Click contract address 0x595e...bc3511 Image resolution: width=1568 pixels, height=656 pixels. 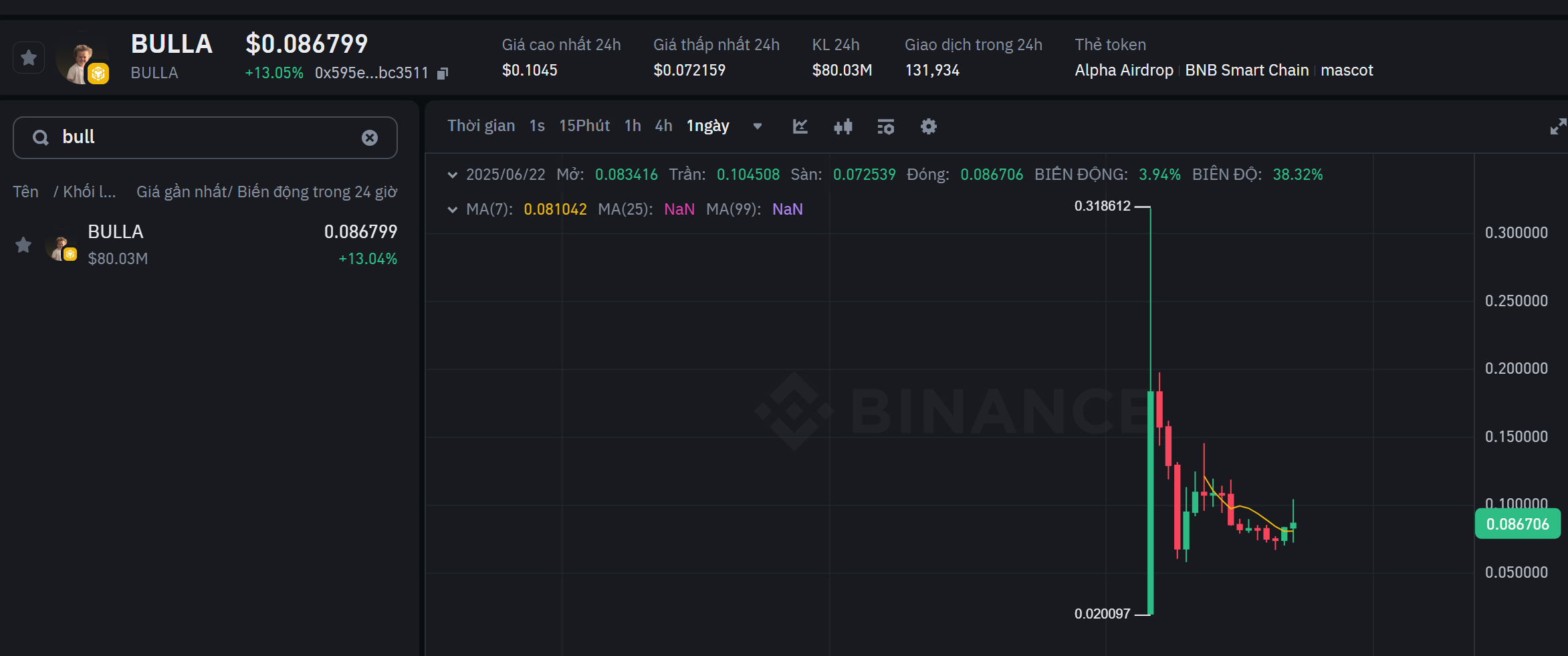(x=371, y=73)
